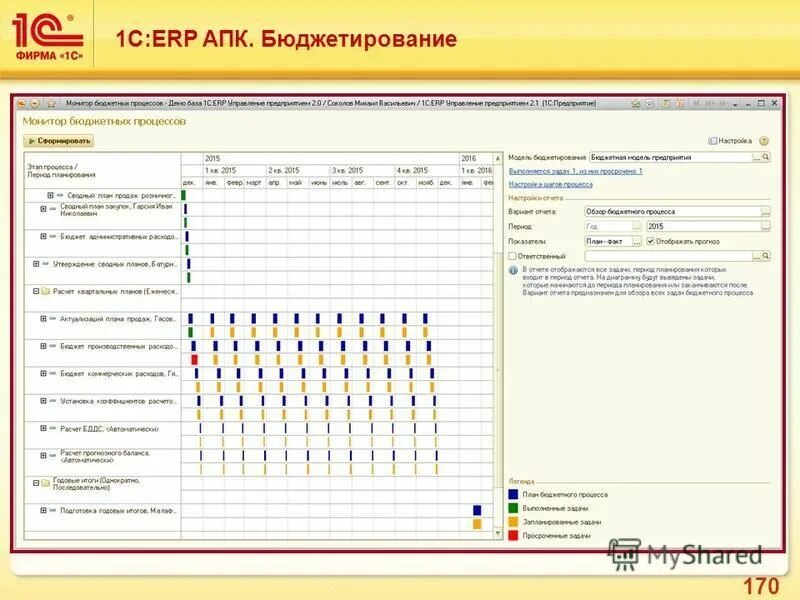This screenshot has width=800, height=600.
Task: Click the Монитор бюджетных процессов page title
Action: click(x=104, y=121)
